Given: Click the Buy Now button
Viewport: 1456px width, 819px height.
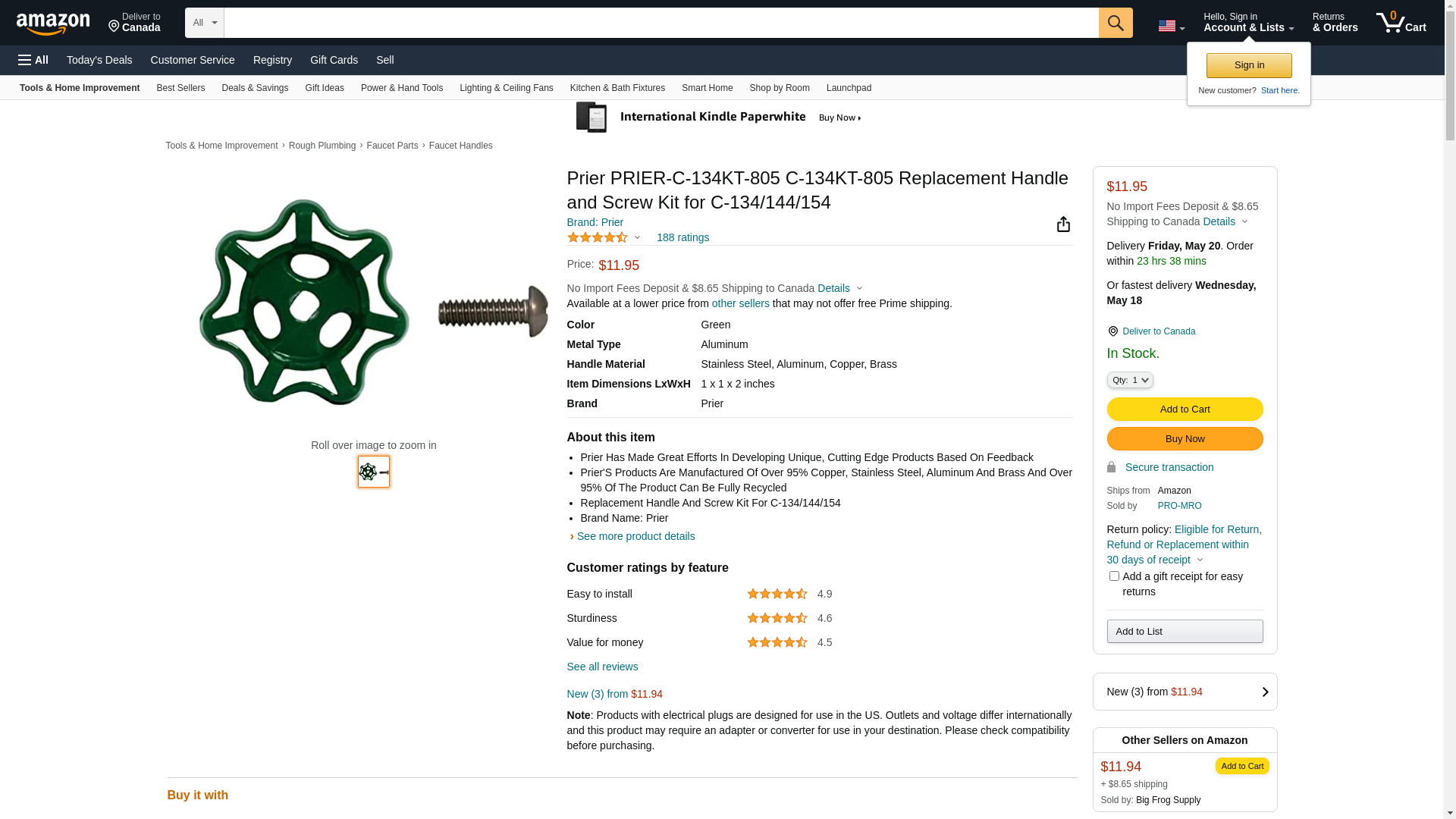Looking at the screenshot, I should coord(1185,439).
